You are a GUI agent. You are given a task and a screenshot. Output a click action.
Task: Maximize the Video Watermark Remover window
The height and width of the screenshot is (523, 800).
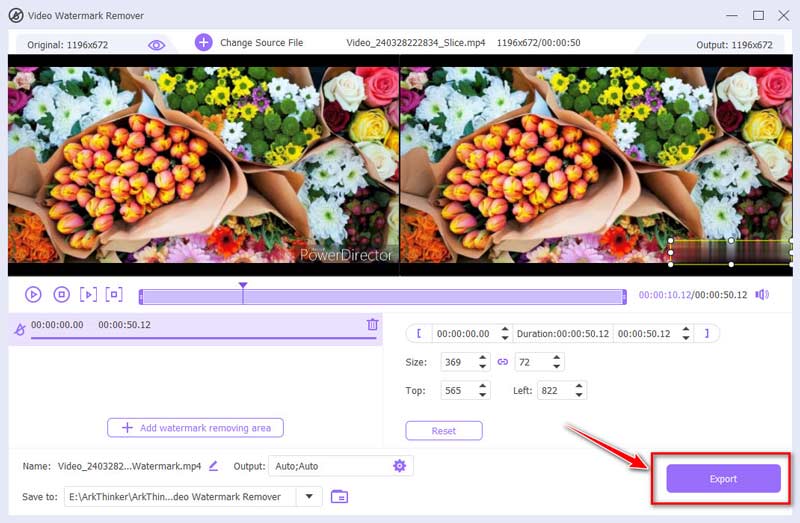(x=759, y=15)
